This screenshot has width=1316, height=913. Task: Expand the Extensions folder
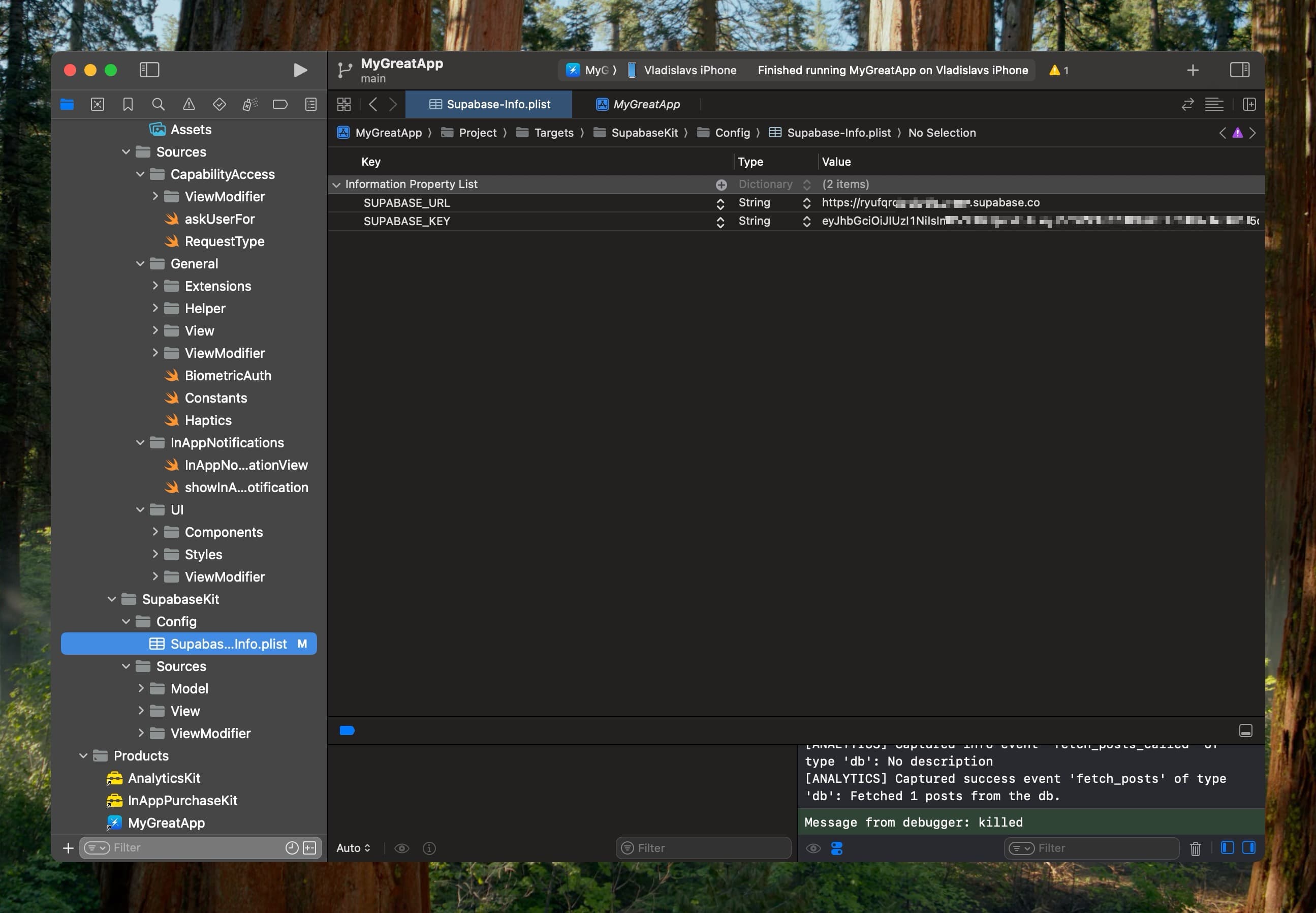click(x=154, y=286)
